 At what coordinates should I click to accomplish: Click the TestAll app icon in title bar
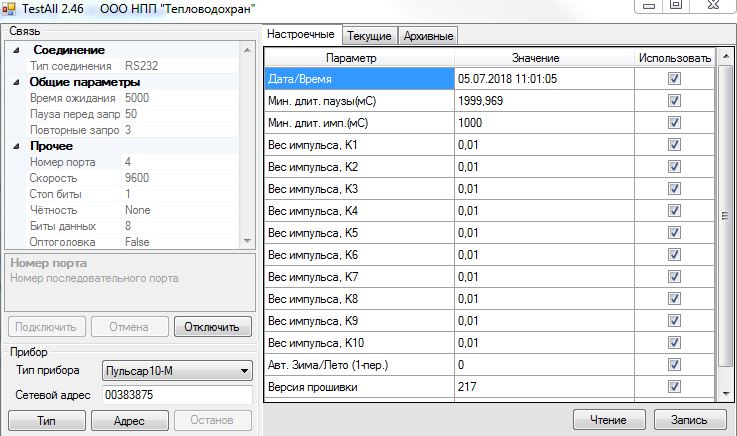tap(10, 8)
